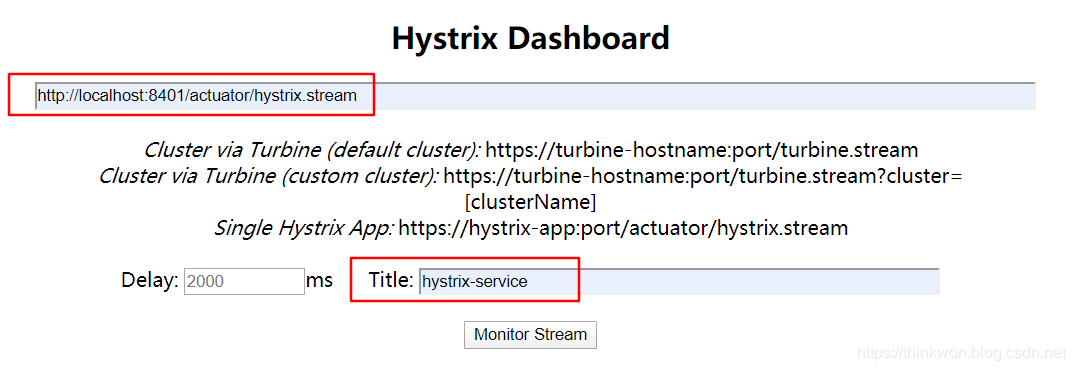Click the custom cluster turbine.stream?cluster= URL
This screenshot has width=1076, height=371.
[x=702, y=176]
